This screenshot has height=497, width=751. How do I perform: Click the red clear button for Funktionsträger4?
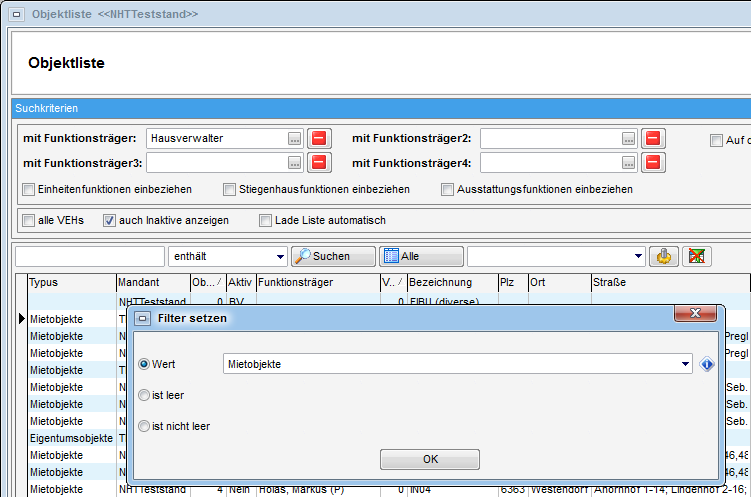(652, 162)
